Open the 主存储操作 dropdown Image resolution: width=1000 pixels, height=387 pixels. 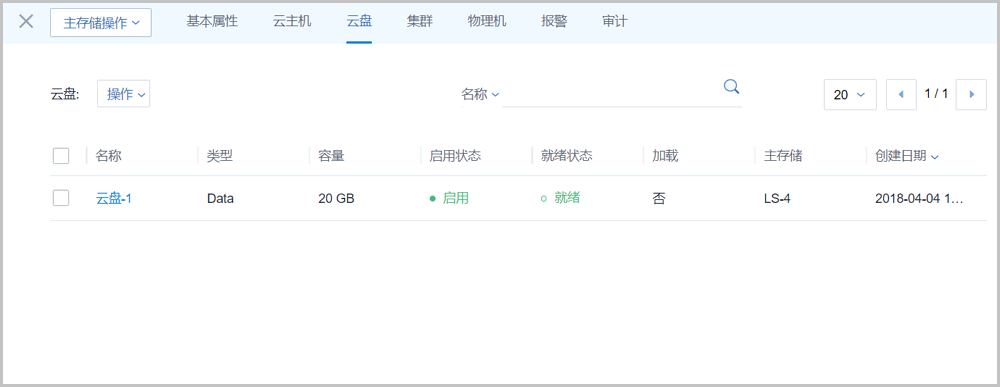101,22
